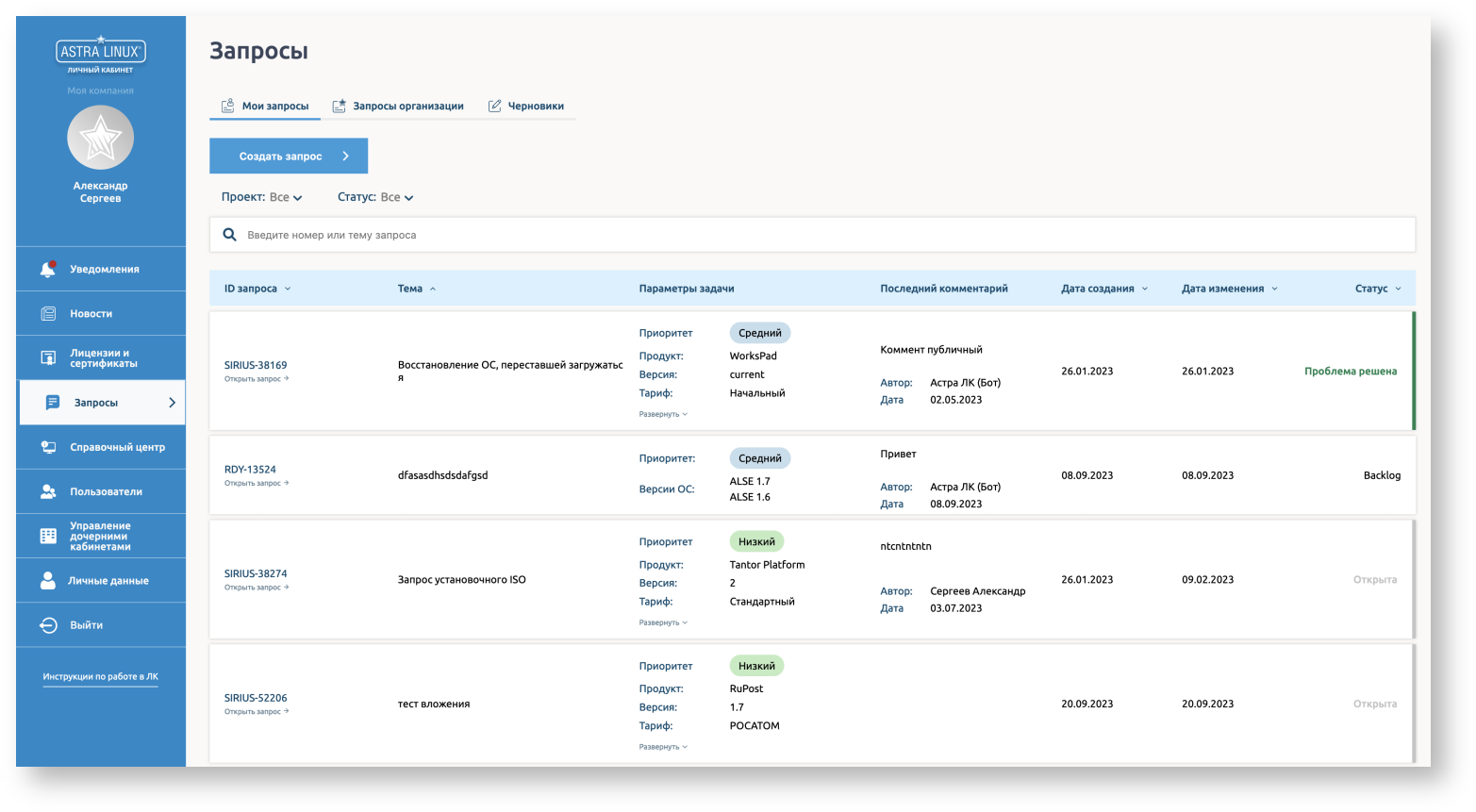Click the Help center icon

[x=48, y=447]
